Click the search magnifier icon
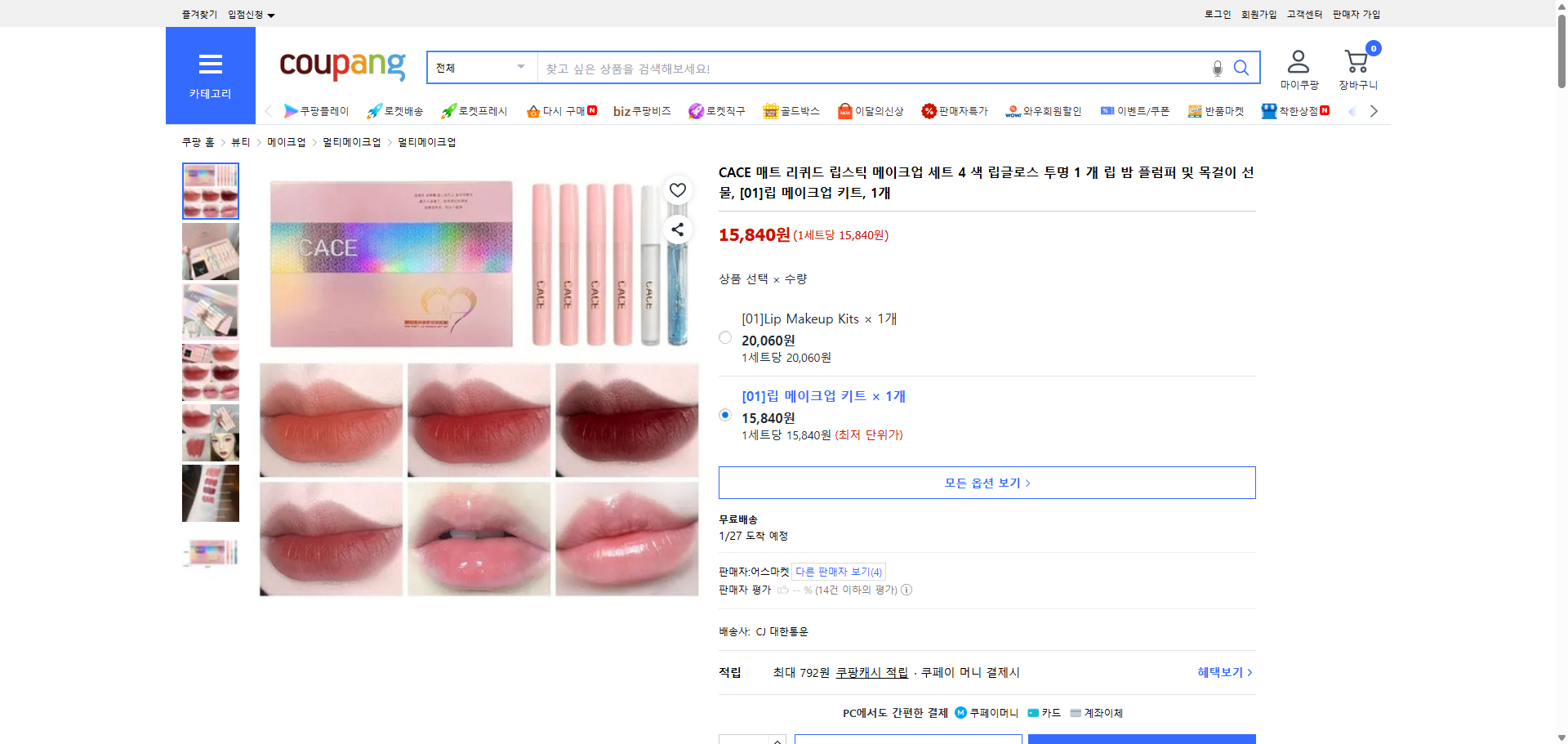The image size is (1568, 744). 1241,68
